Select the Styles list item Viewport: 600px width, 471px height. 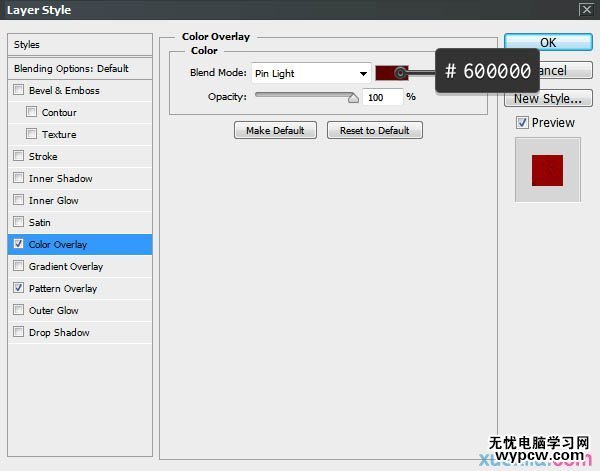pos(80,44)
